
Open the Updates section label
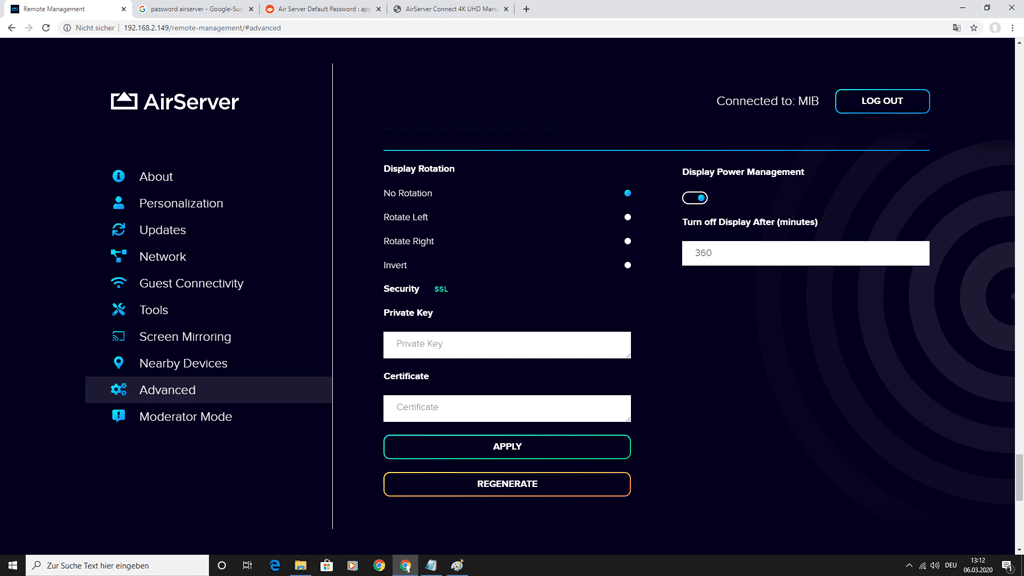[x=162, y=230]
